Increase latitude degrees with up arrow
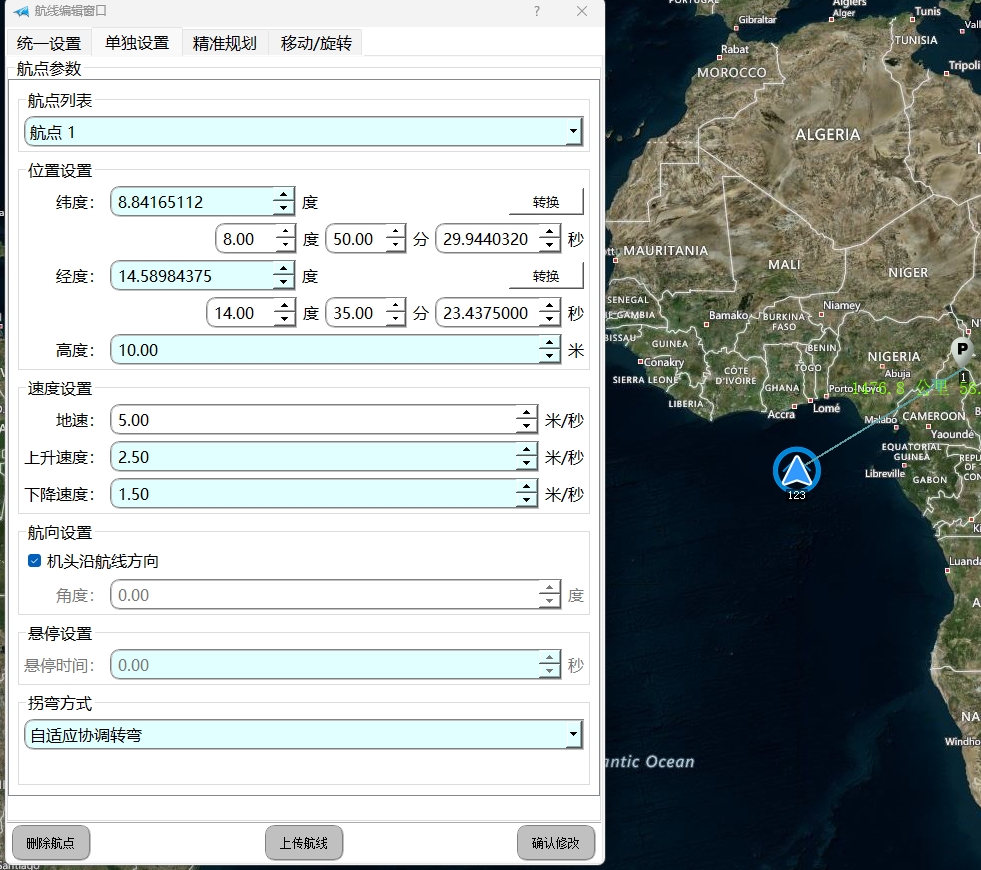The width and height of the screenshot is (981, 870). pos(284,196)
